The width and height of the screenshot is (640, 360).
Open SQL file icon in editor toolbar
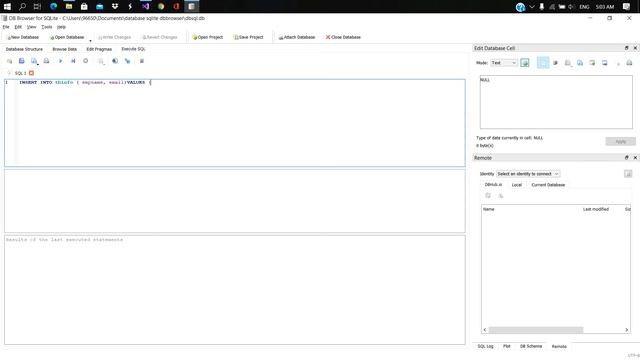22,61
